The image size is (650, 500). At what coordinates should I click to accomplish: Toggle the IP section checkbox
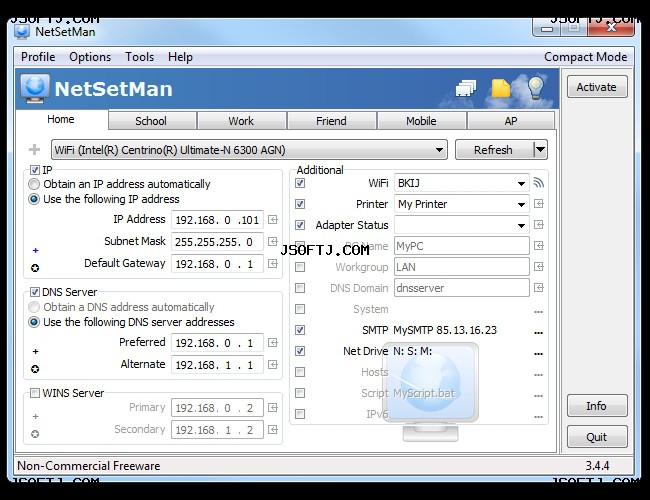point(35,170)
